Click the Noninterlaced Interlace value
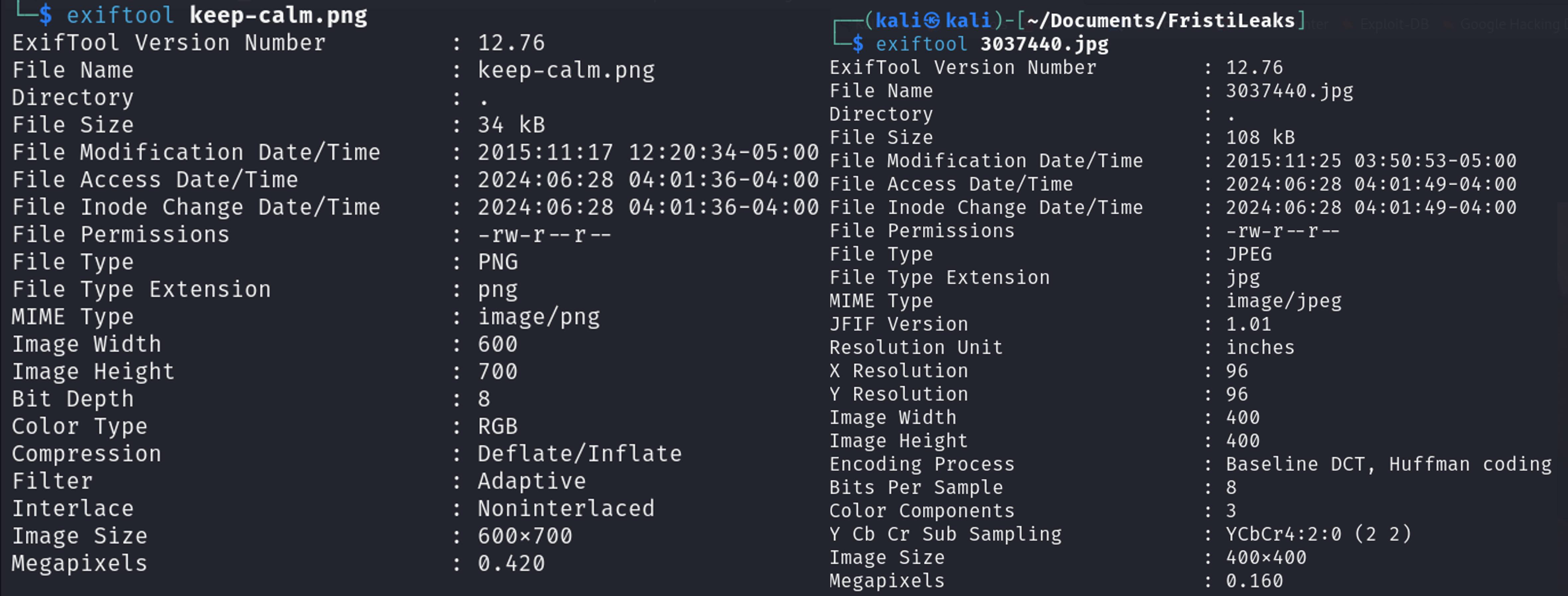Viewport: 1568px width, 596px height. click(x=566, y=508)
